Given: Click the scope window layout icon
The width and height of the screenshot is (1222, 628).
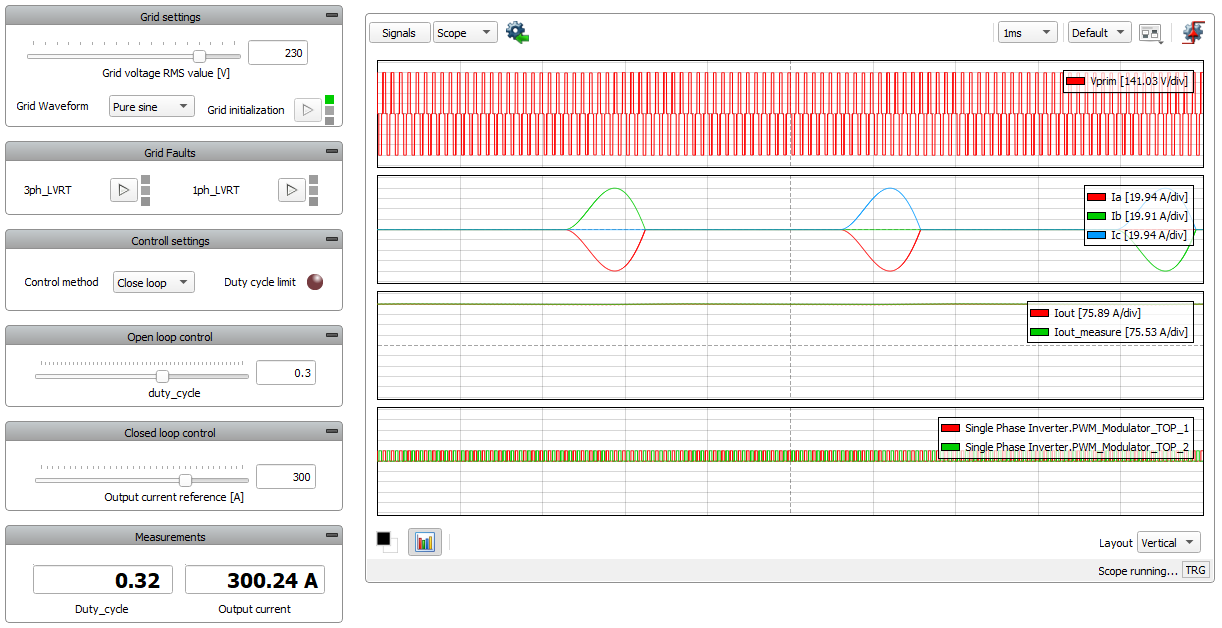Looking at the screenshot, I should [1150, 33].
